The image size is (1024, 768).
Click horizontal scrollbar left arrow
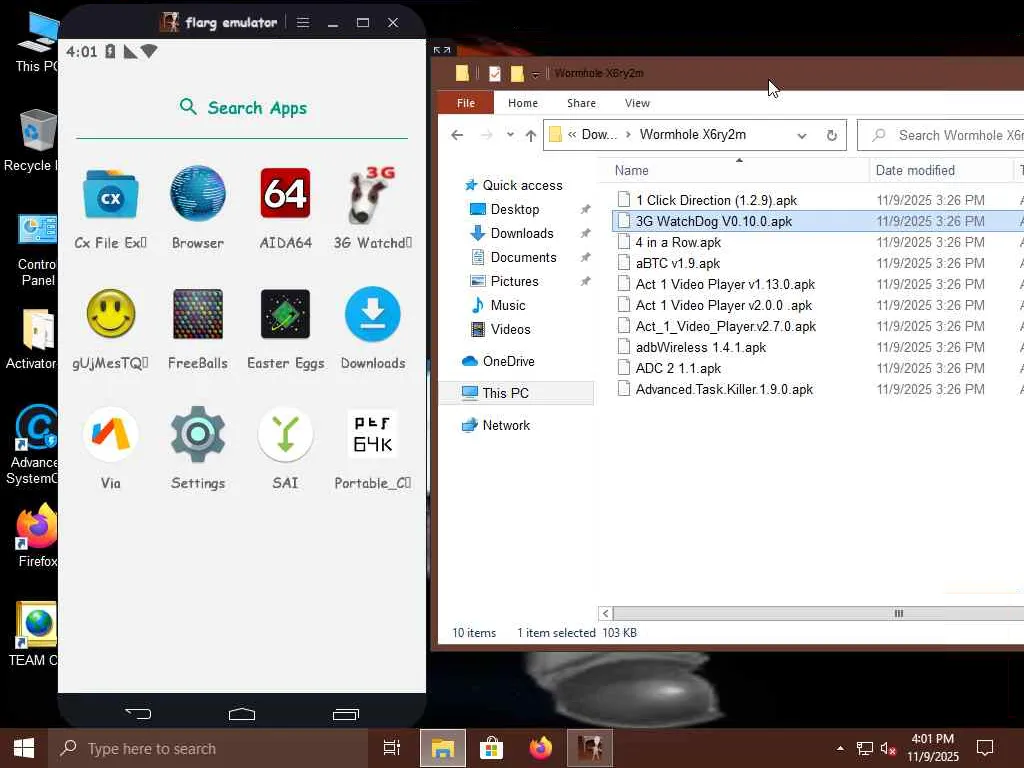pos(605,613)
